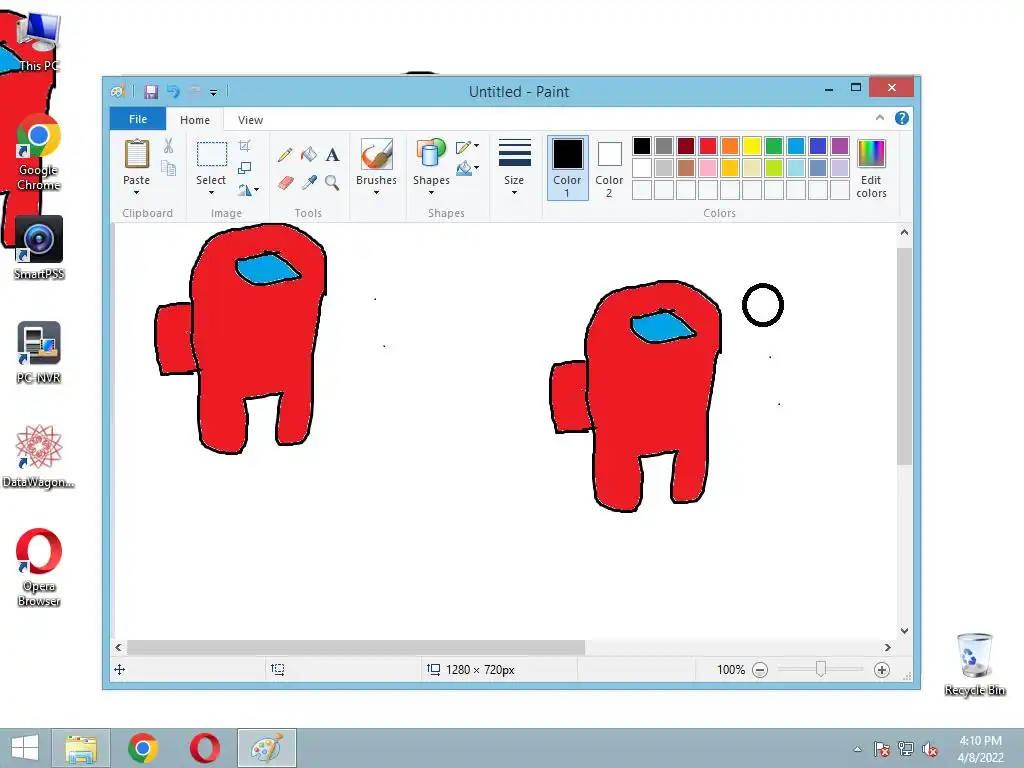Click the Crop icon in Image group
This screenshot has width=1024, height=768.
pos(245,146)
